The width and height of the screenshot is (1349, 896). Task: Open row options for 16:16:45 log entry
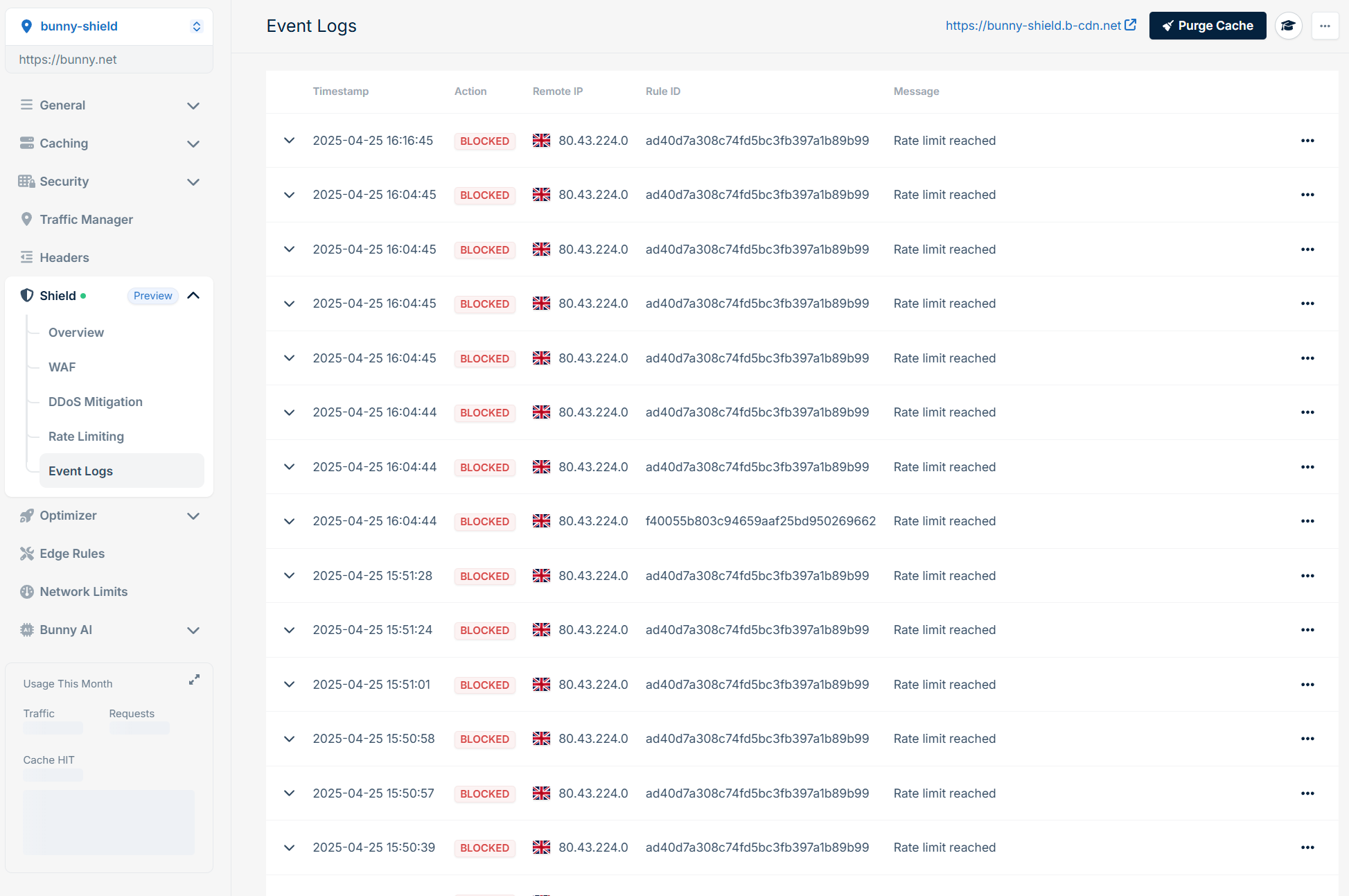point(1307,141)
